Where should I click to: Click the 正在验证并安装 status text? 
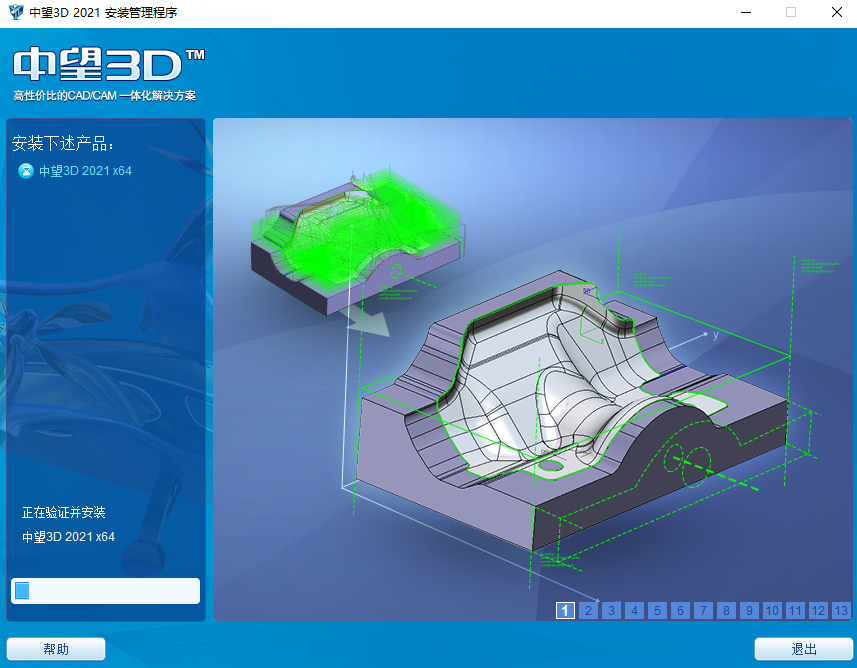click(x=63, y=512)
